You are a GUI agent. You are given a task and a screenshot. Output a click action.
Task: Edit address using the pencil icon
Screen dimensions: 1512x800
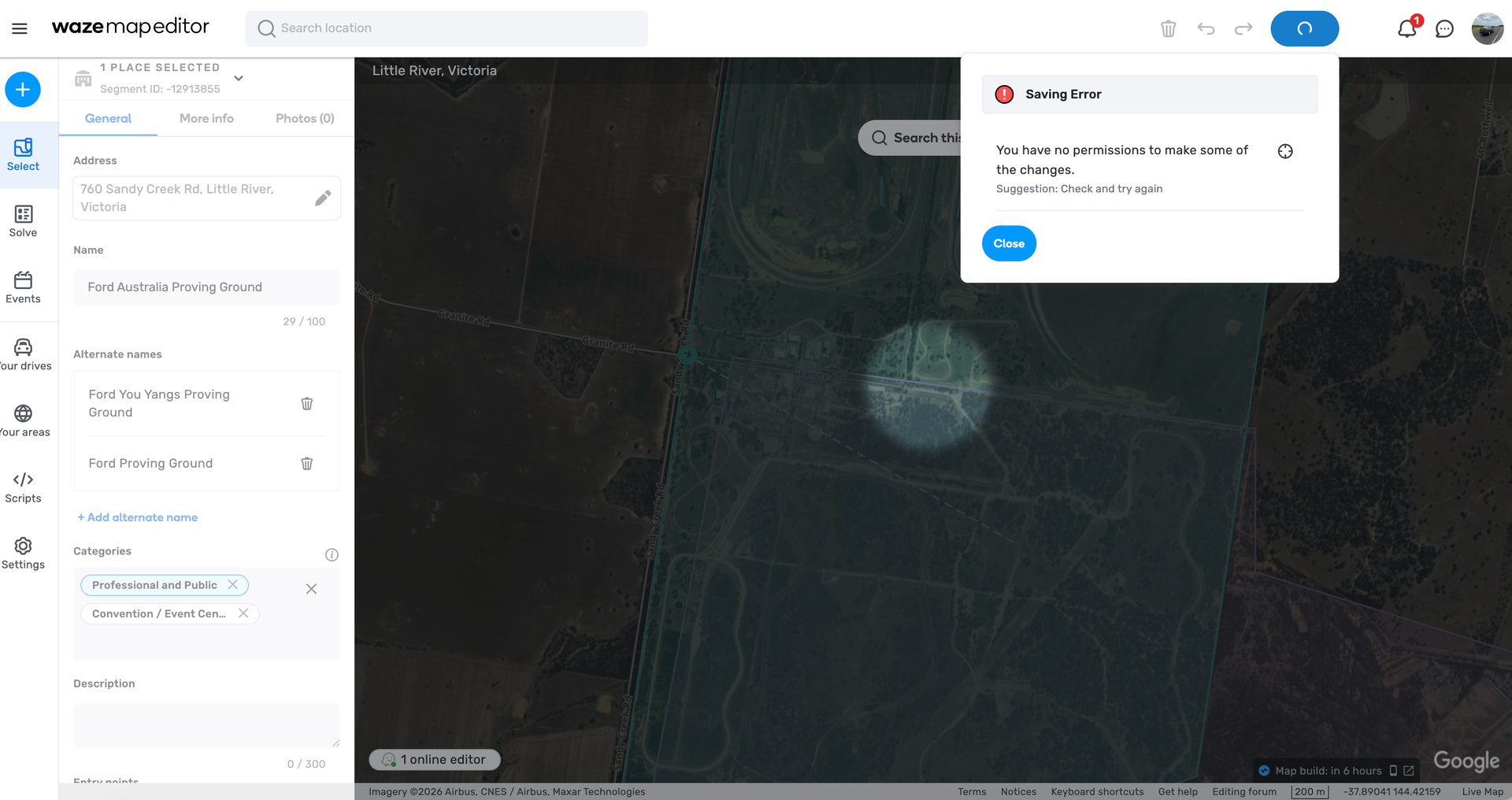tap(323, 198)
